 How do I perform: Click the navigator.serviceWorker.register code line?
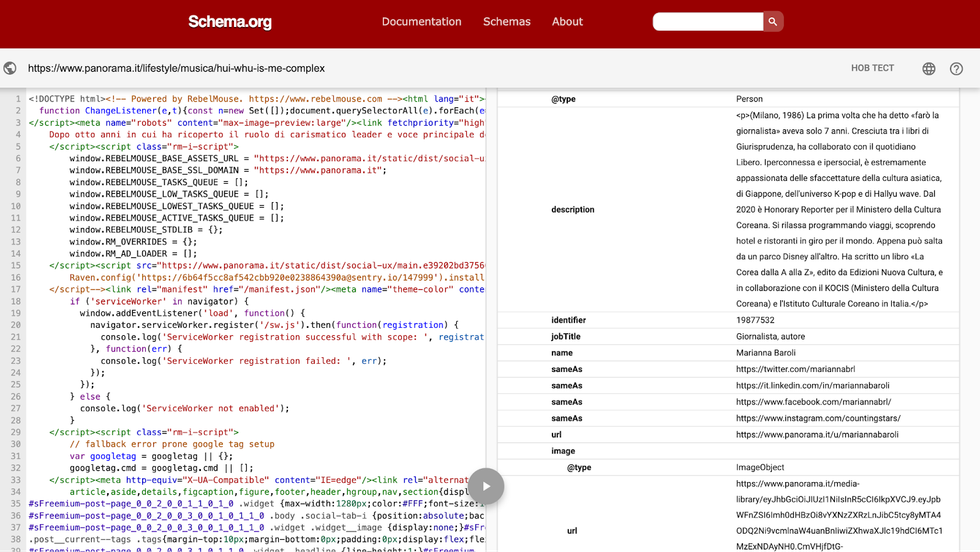coord(274,325)
